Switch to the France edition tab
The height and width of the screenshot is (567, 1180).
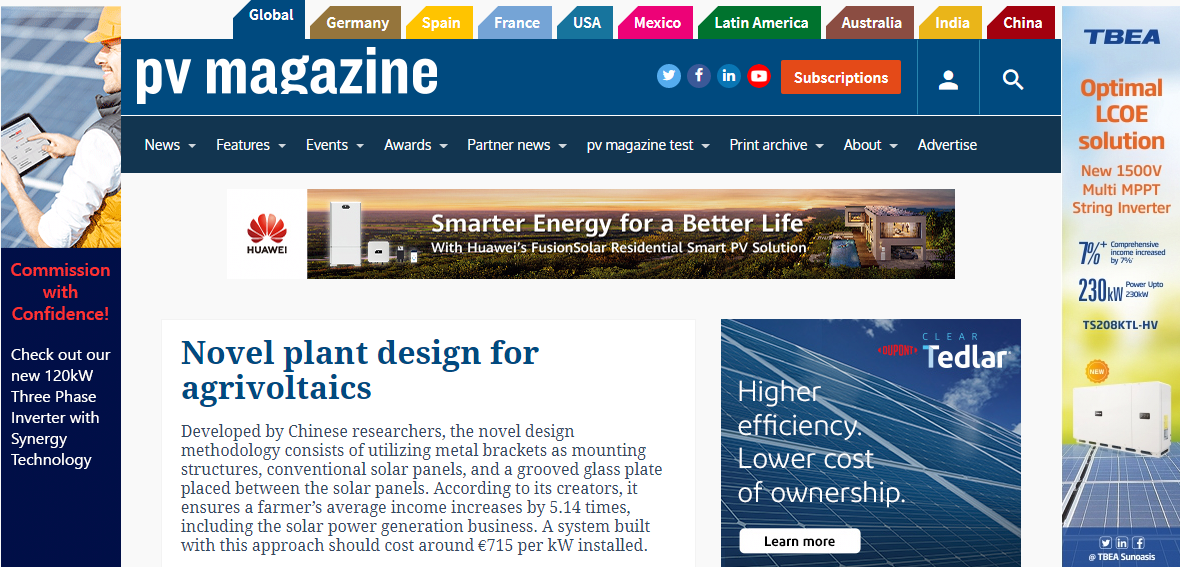click(517, 23)
